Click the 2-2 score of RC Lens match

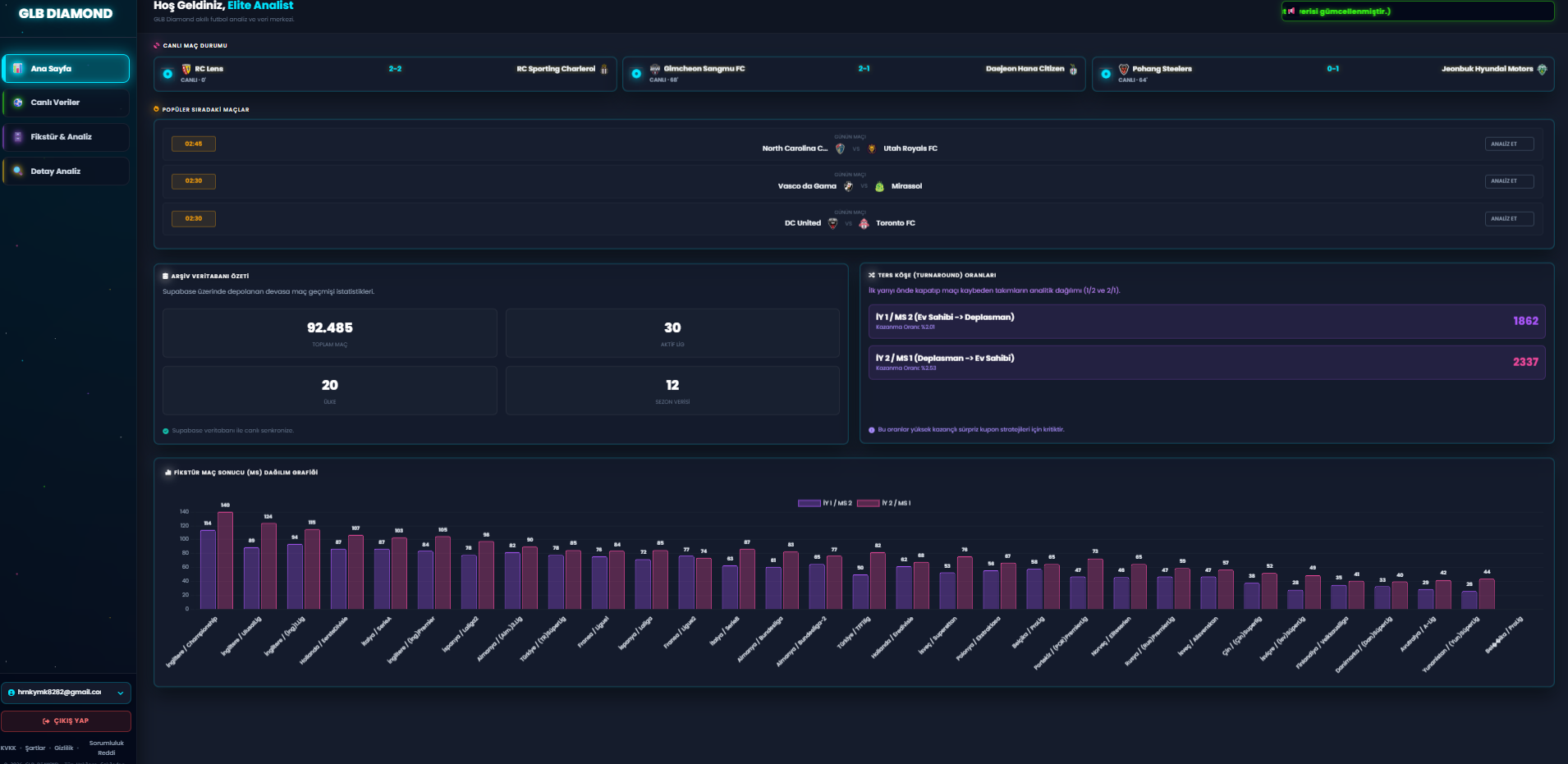[395, 69]
